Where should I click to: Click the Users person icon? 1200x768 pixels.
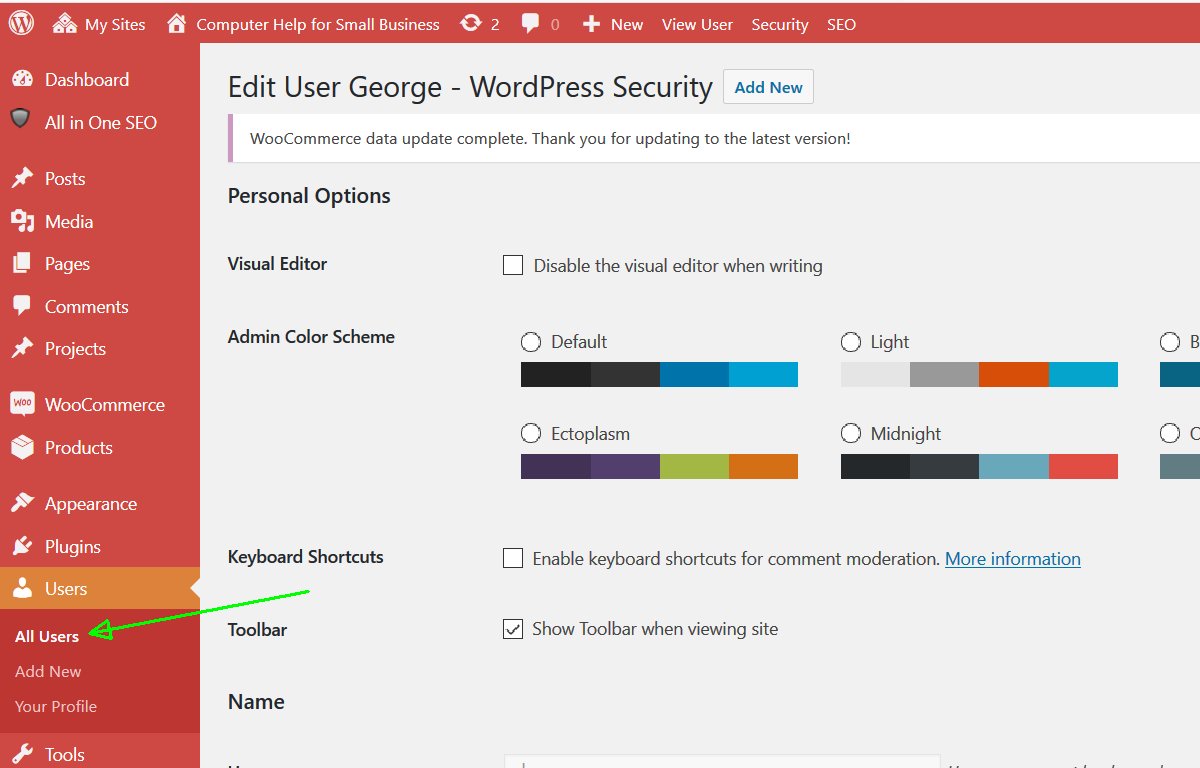point(22,589)
